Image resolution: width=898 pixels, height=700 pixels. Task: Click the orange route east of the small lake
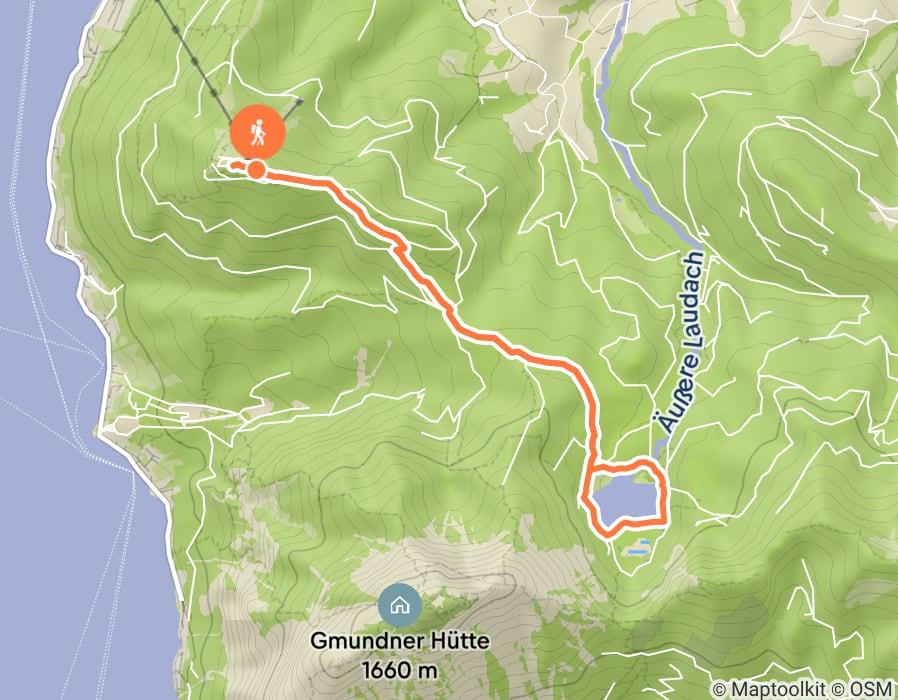(x=664, y=495)
